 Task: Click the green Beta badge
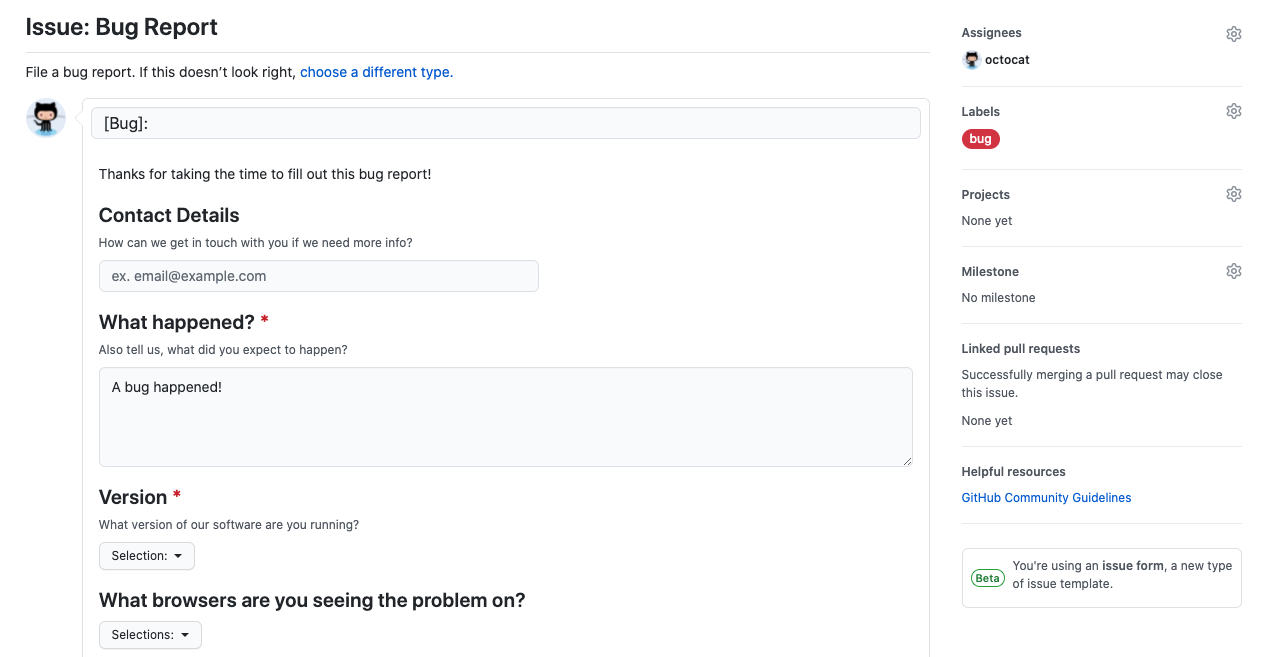click(x=987, y=578)
